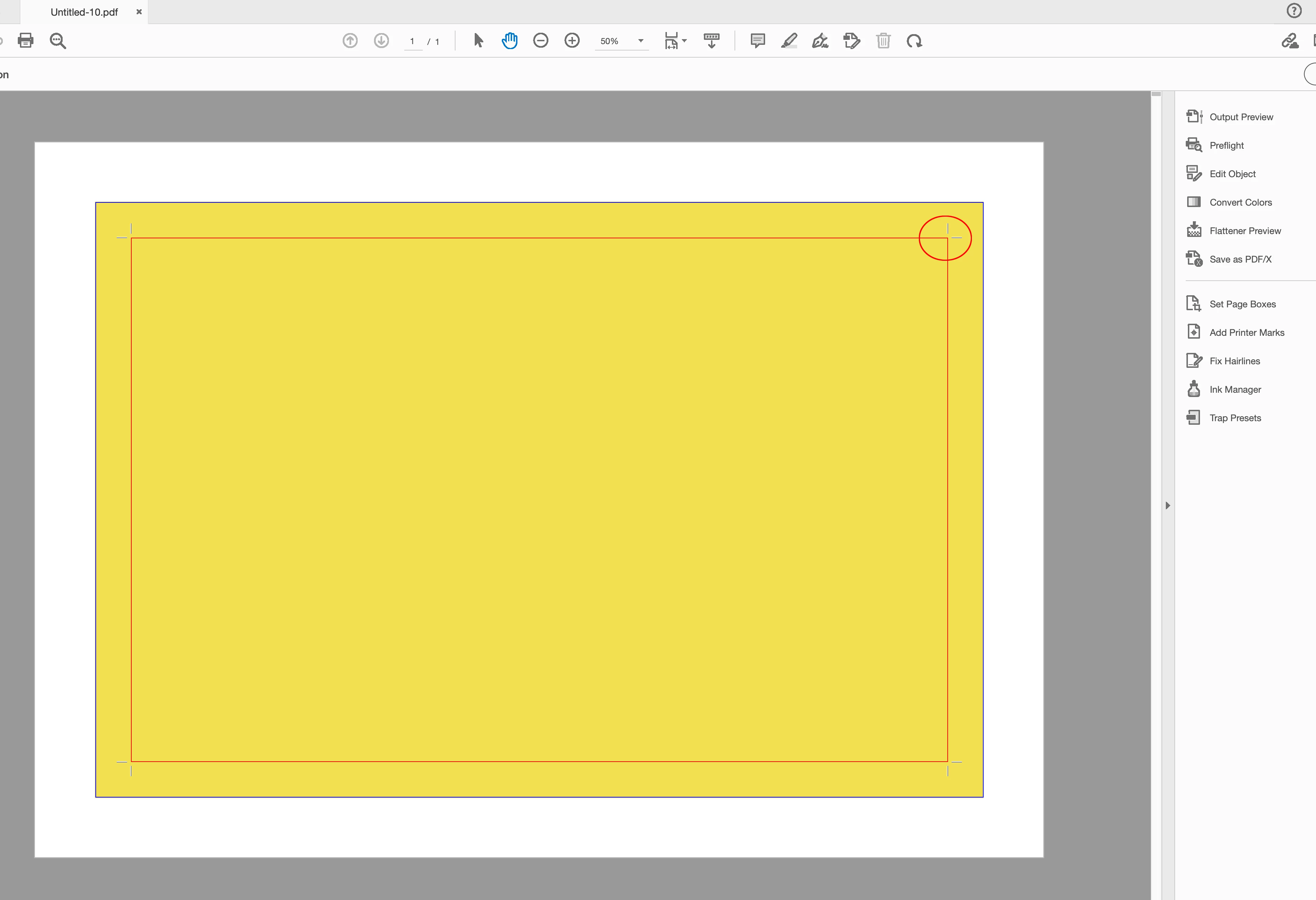Image resolution: width=1316 pixels, height=900 pixels.
Task: Open Set Page Boxes
Action: coord(1242,304)
